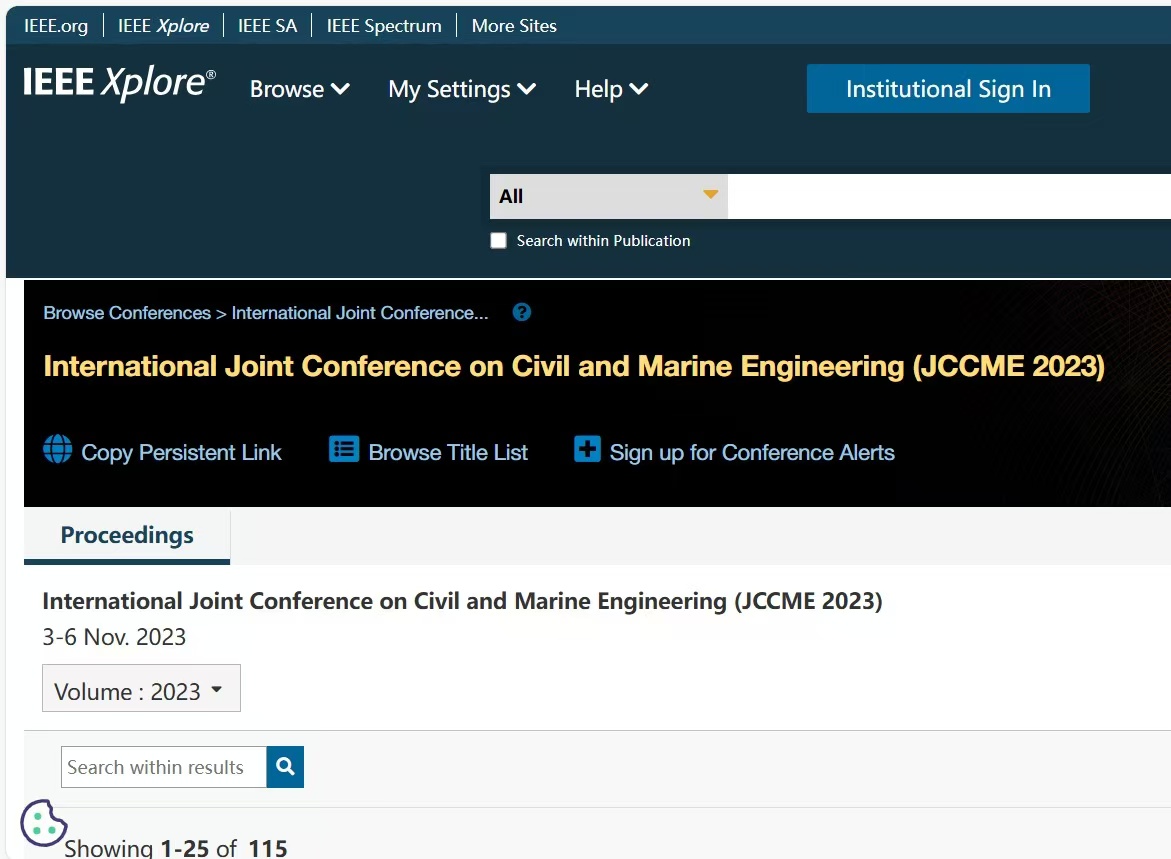
Task: Open the Volume : 2023 selector
Action: click(x=141, y=689)
